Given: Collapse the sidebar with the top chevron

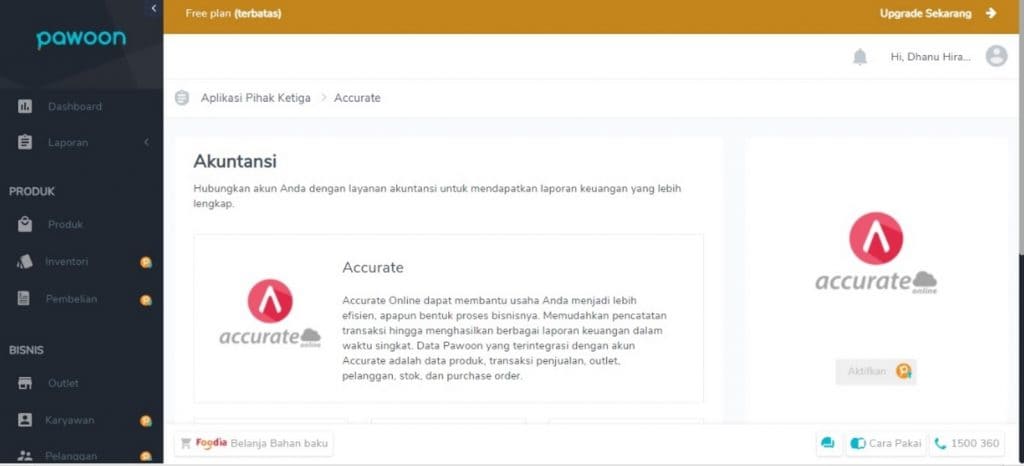Looking at the screenshot, I should pyautogui.click(x=153, y=8).
